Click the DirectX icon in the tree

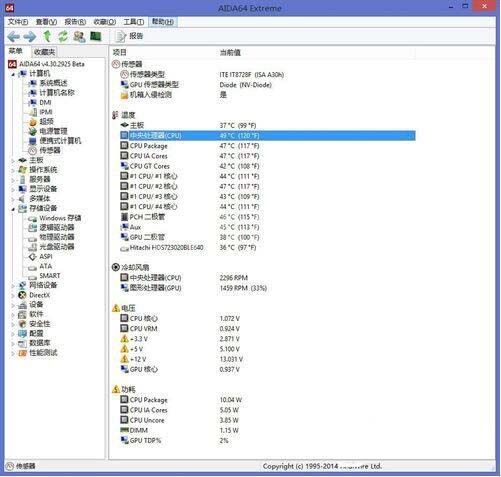22,295
